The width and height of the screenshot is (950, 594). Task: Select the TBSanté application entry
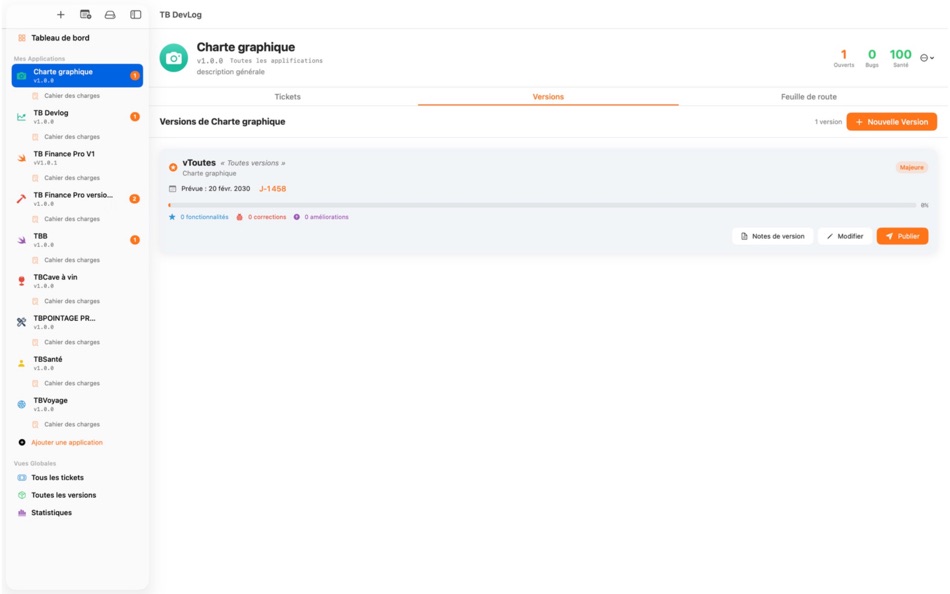tap(48, 363)
